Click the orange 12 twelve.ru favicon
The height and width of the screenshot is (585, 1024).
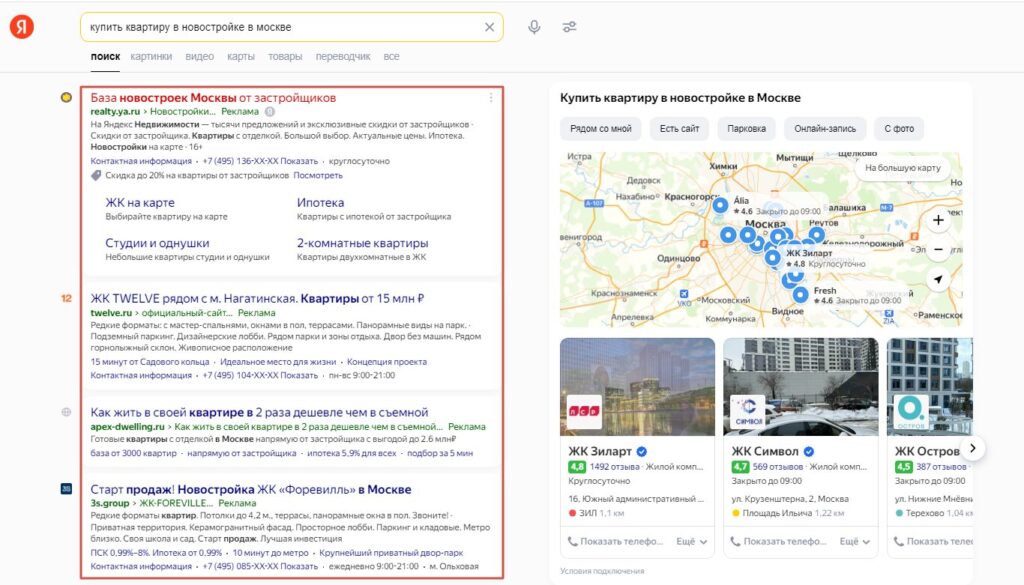click(66, 298)
